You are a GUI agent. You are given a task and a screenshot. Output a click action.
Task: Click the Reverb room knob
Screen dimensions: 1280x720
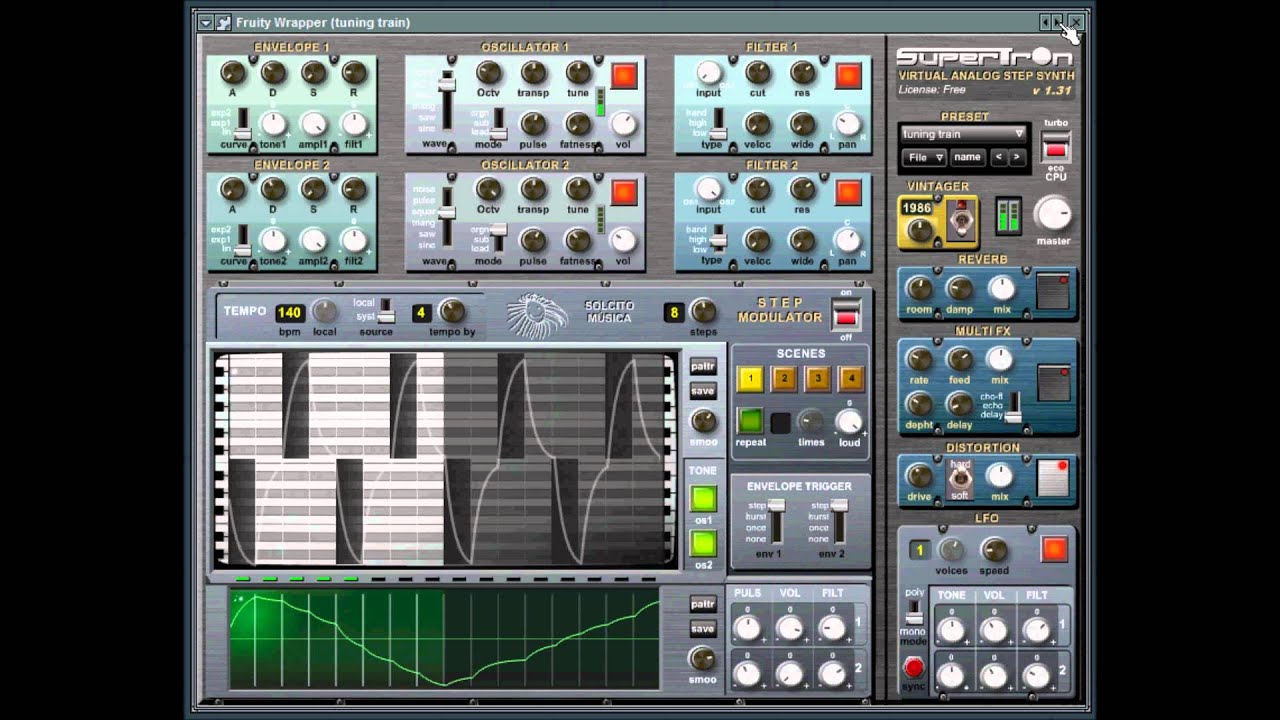919,289
